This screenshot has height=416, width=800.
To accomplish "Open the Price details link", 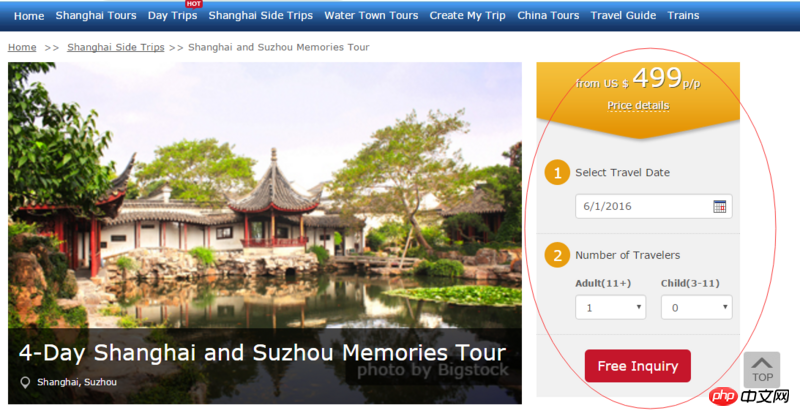I will (638, 105).
